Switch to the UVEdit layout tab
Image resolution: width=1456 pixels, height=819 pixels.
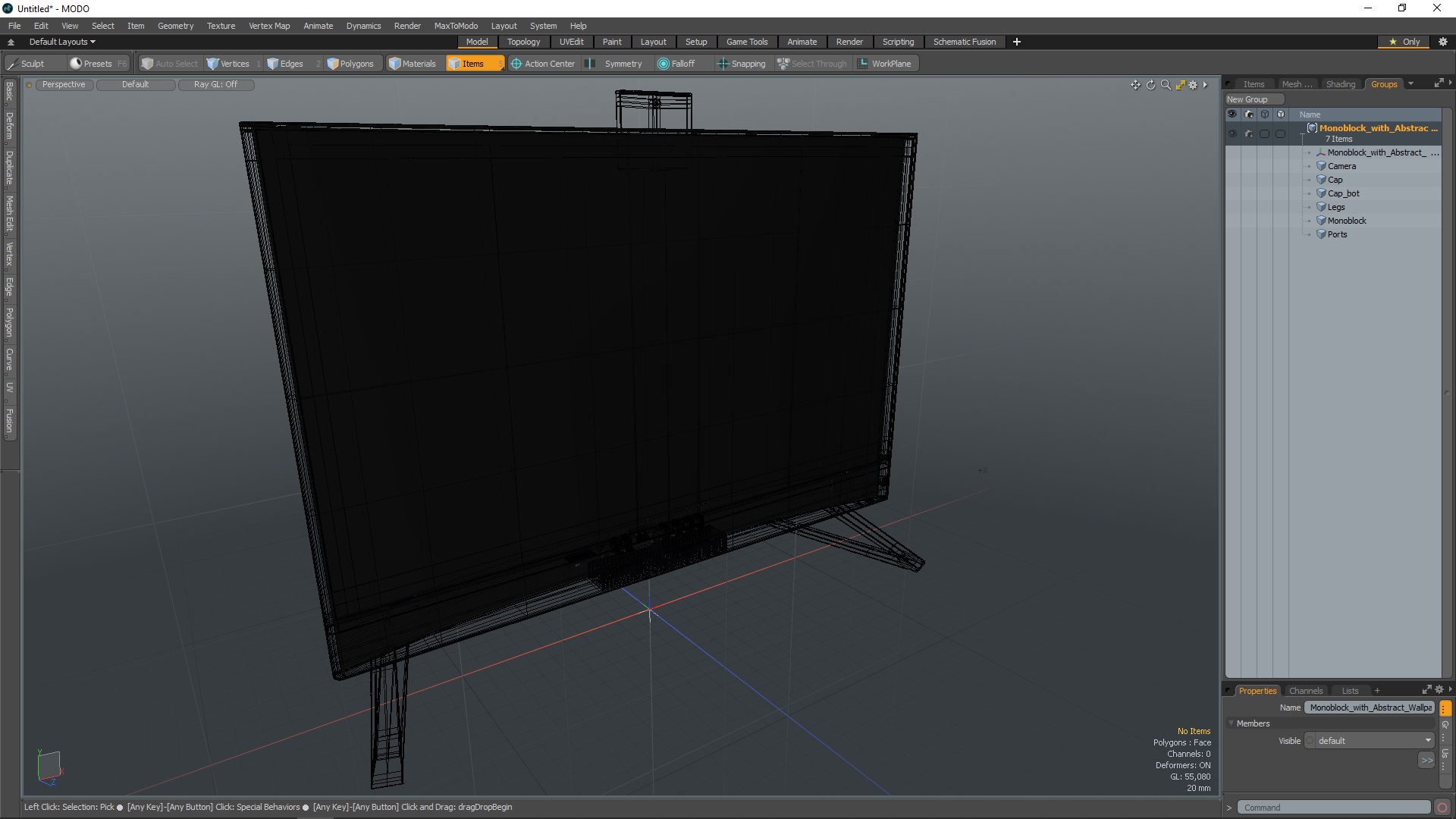[571, 42]
